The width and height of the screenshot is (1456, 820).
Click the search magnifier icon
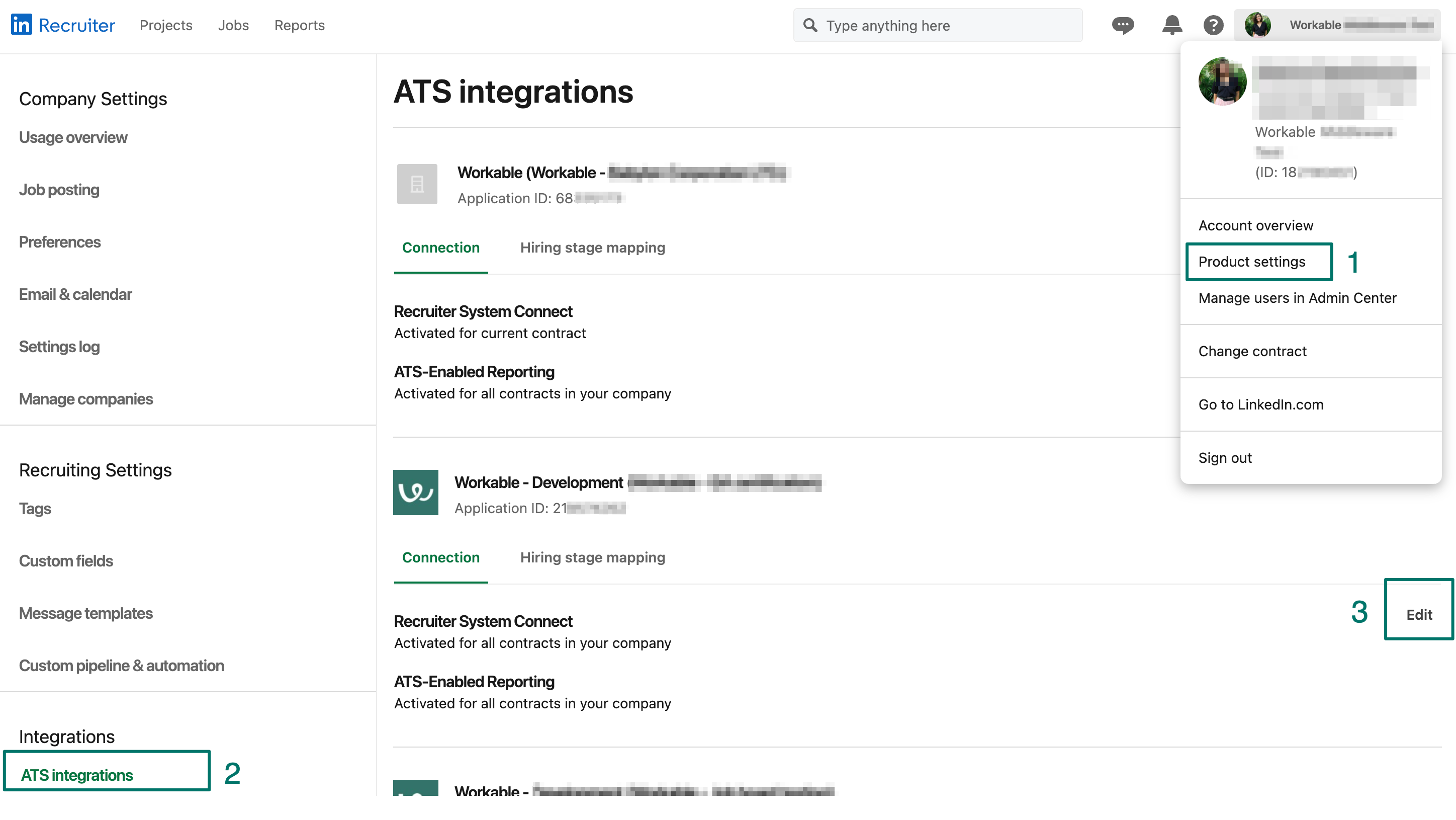[x=810, y=25]
